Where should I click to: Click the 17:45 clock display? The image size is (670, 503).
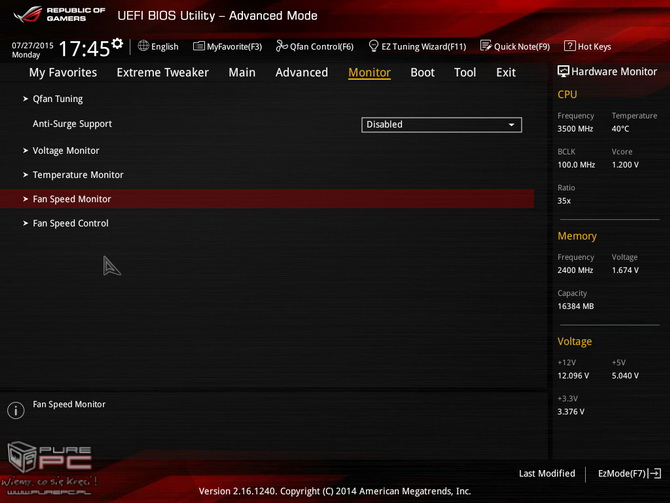click(x=84, y=48)
